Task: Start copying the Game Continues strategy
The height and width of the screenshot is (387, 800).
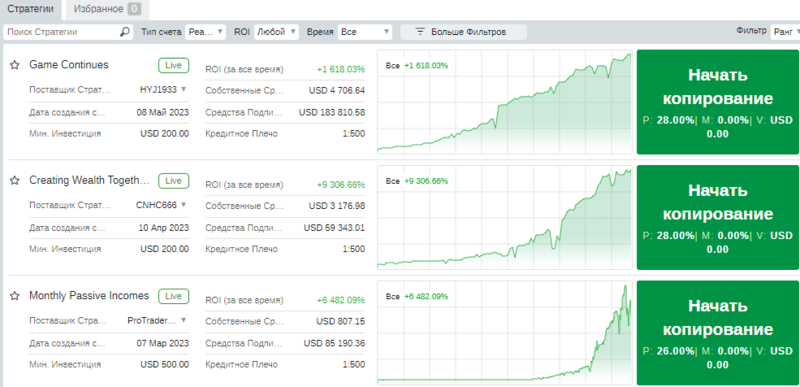Action: click(x=717, y=102)
